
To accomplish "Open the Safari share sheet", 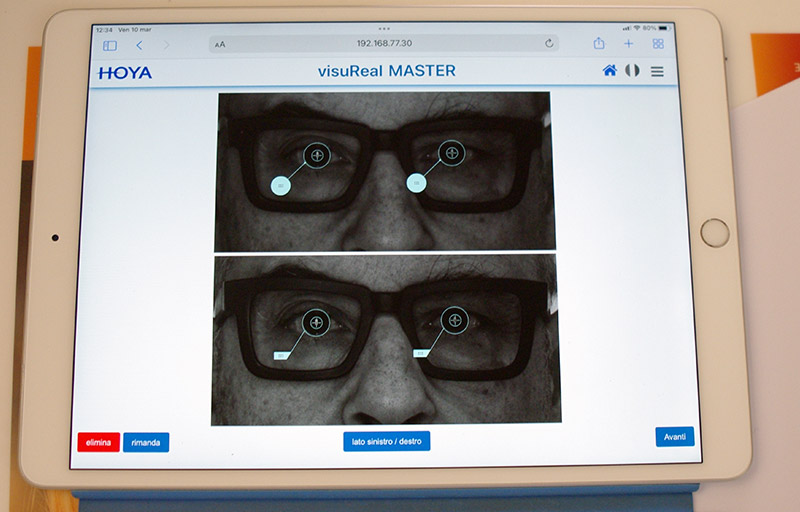I will tap(599, 43).
